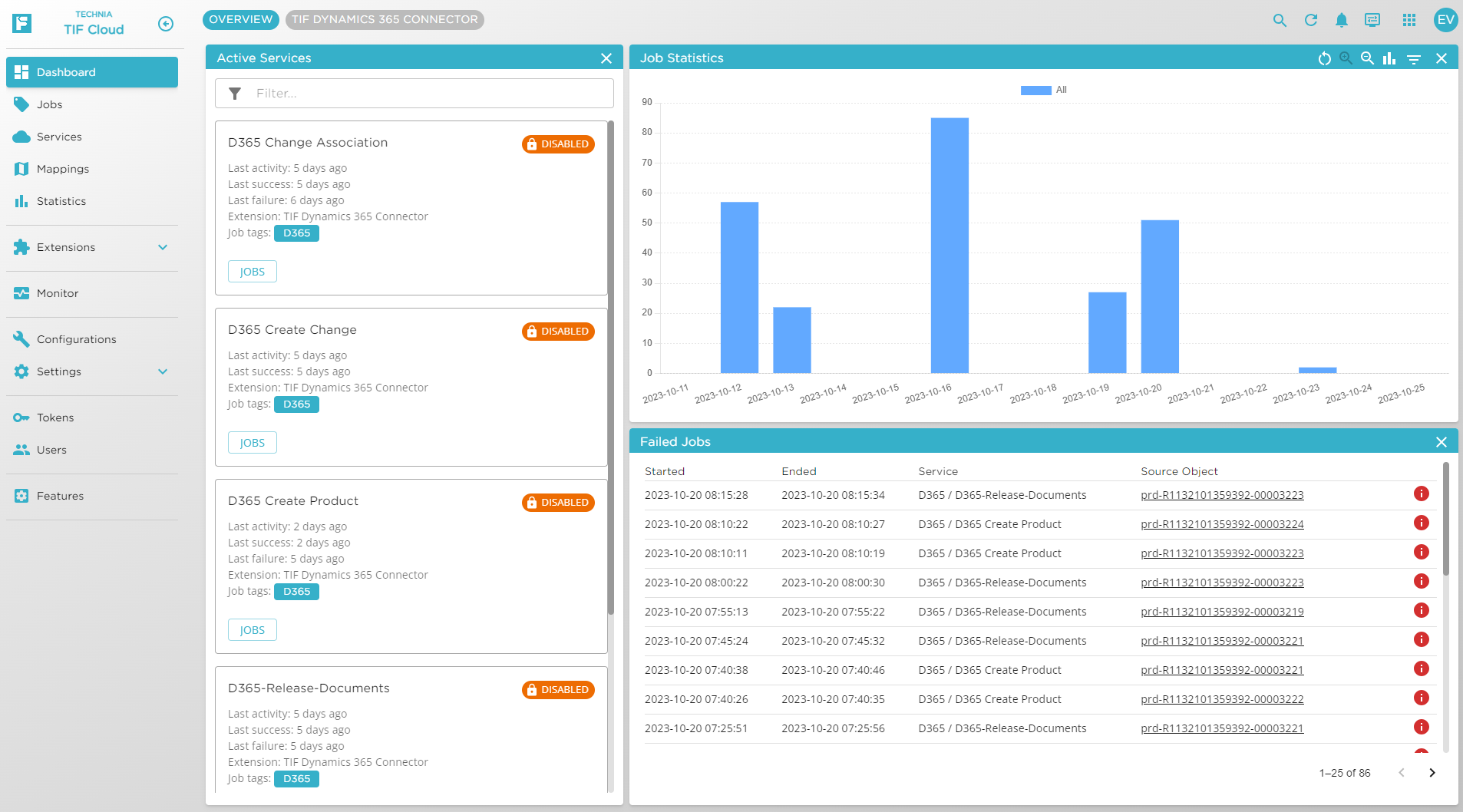Click DISABLED badge on D365 Change Association
This screenshot has width=1463, height=812.
point(558,144)
